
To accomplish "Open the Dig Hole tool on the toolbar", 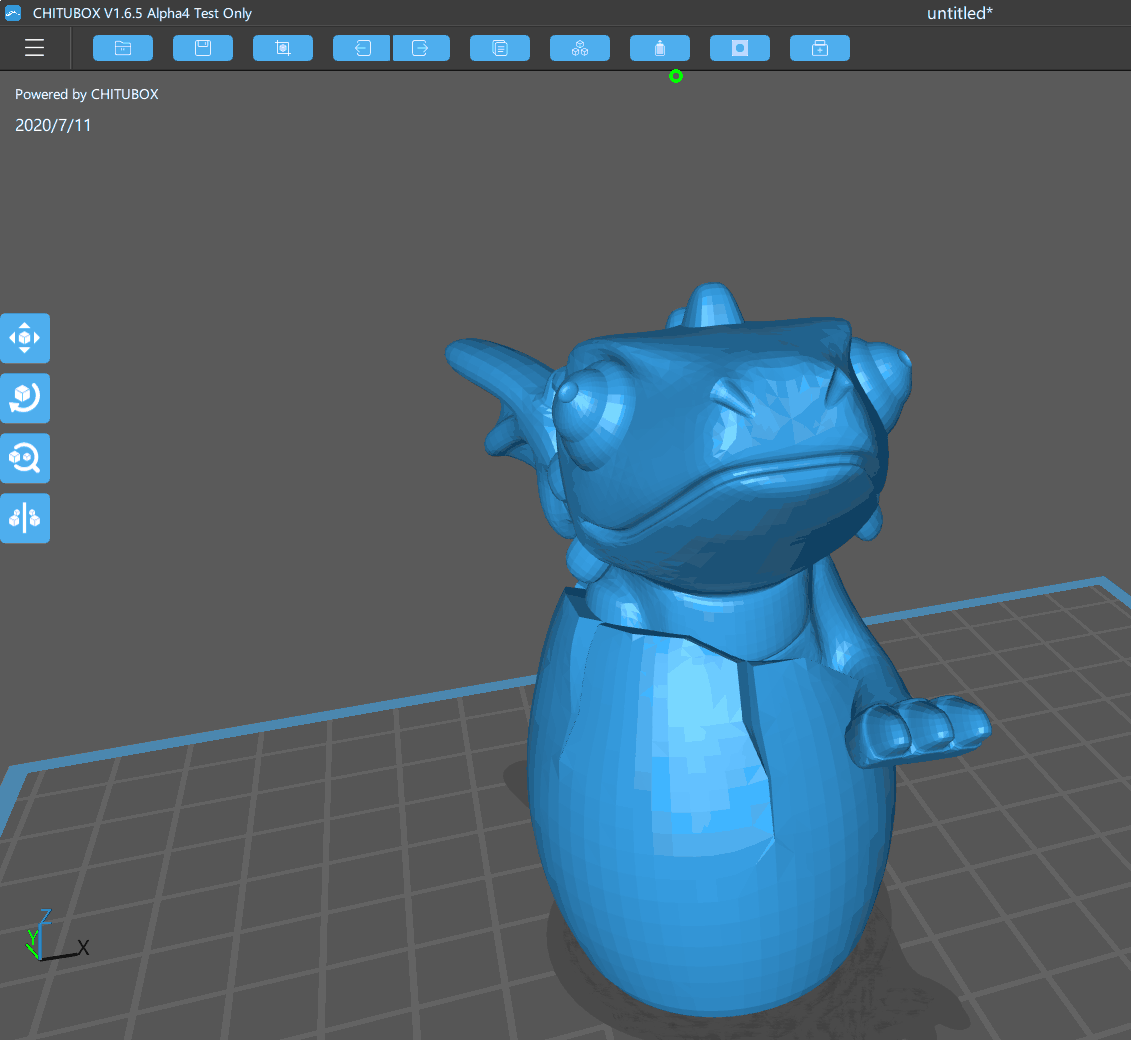I will point(740,47).
